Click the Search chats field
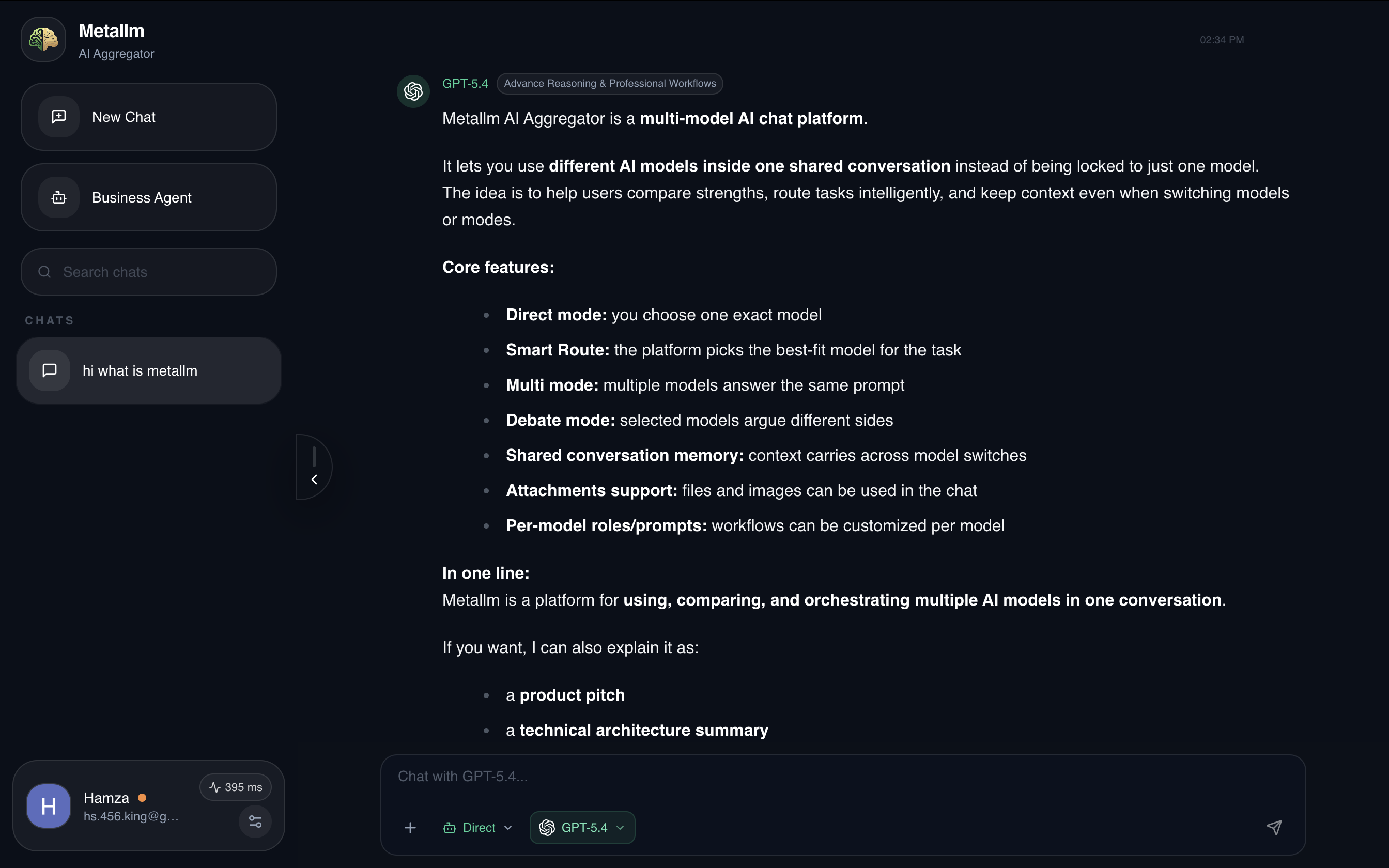 pos(149,272)
